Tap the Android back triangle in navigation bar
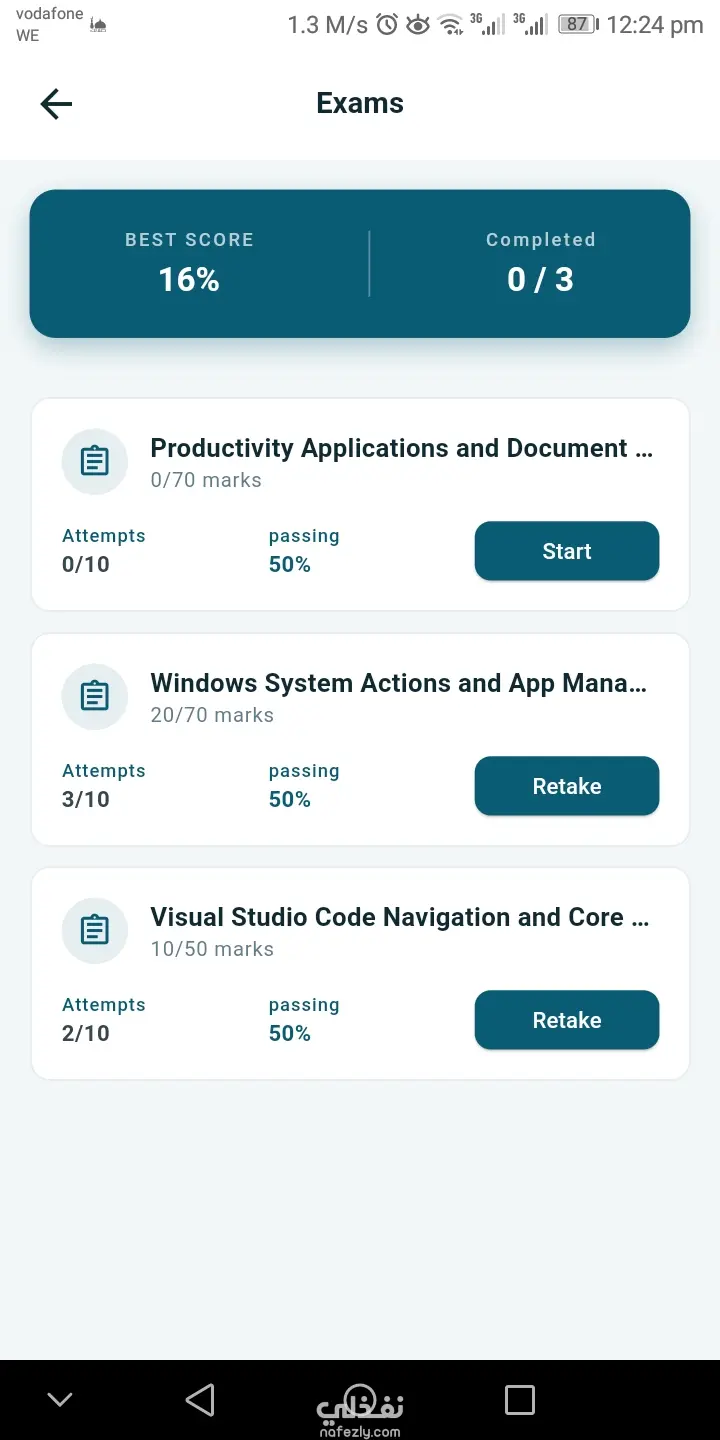 (x=200, y=1399)
